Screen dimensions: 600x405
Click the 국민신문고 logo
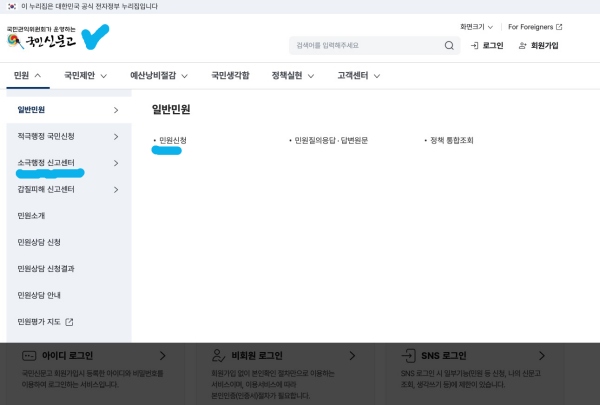tap(41, 39)
